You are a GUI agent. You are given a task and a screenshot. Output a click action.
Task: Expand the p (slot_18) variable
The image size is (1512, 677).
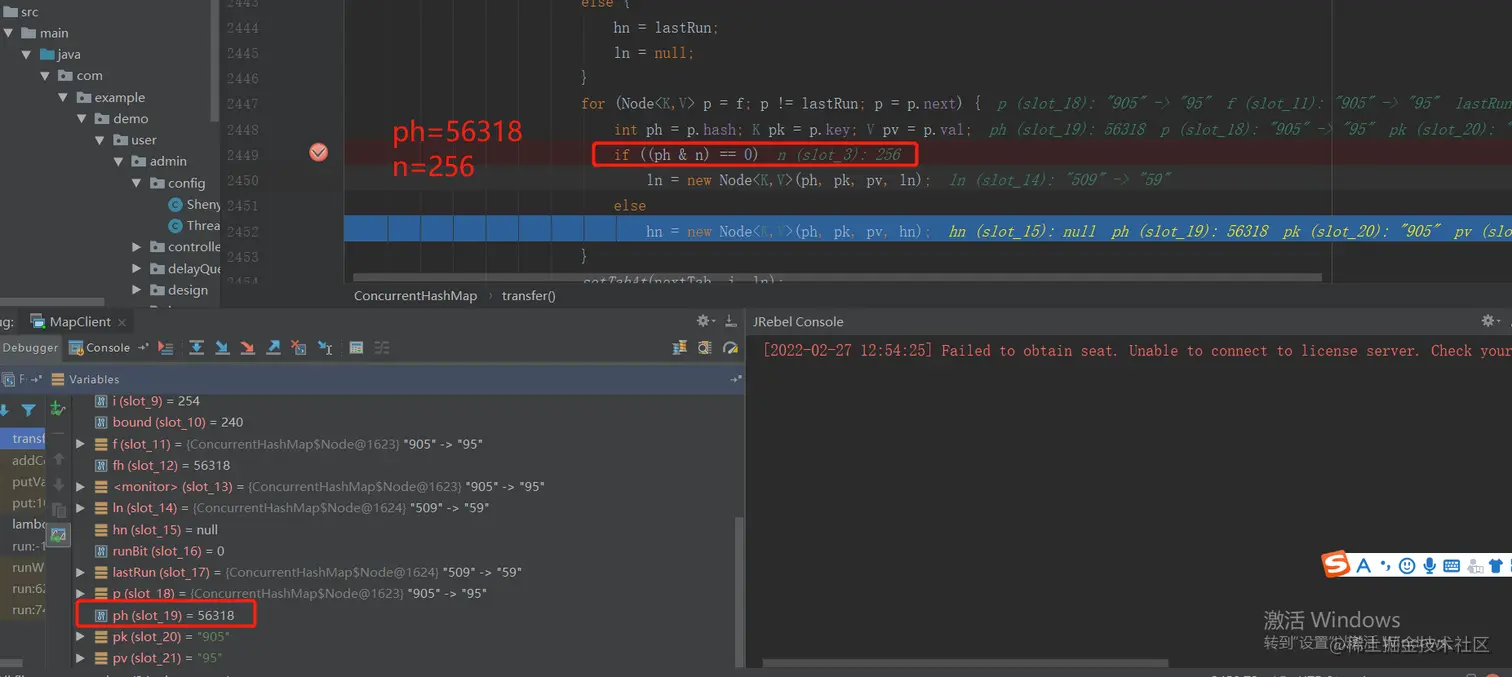[x=81, y=593]
